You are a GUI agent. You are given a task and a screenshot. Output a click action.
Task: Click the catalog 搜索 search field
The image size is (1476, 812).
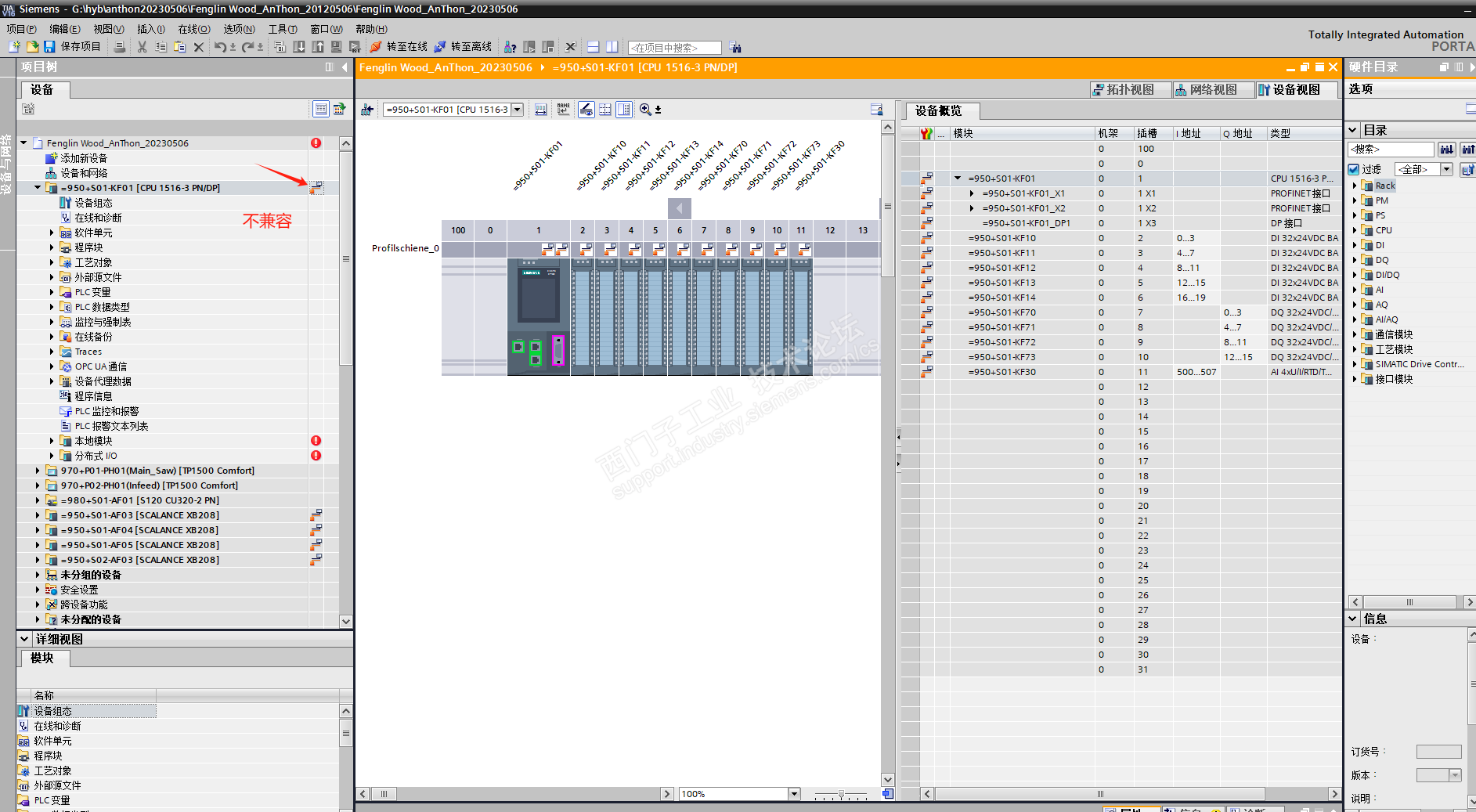click(1391, 149)
